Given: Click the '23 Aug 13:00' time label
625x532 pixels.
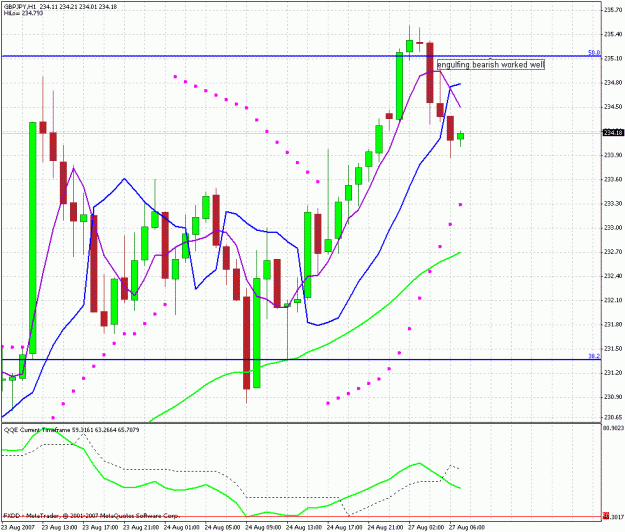Looking at the screenshot, I should pyautogui.click(x=59, y=528).
